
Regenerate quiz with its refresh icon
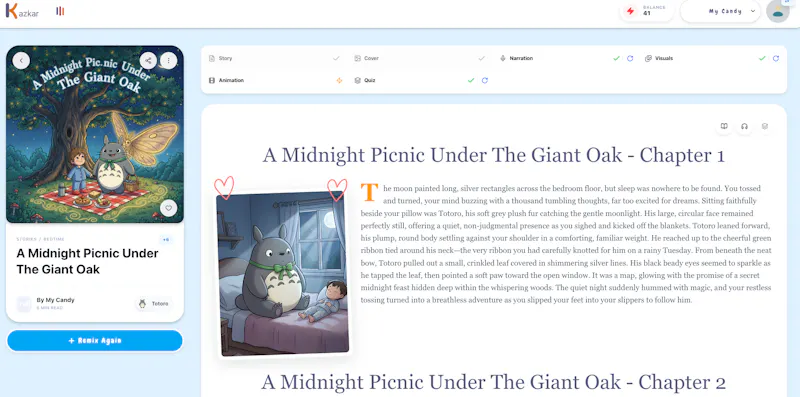click(485, 80)
